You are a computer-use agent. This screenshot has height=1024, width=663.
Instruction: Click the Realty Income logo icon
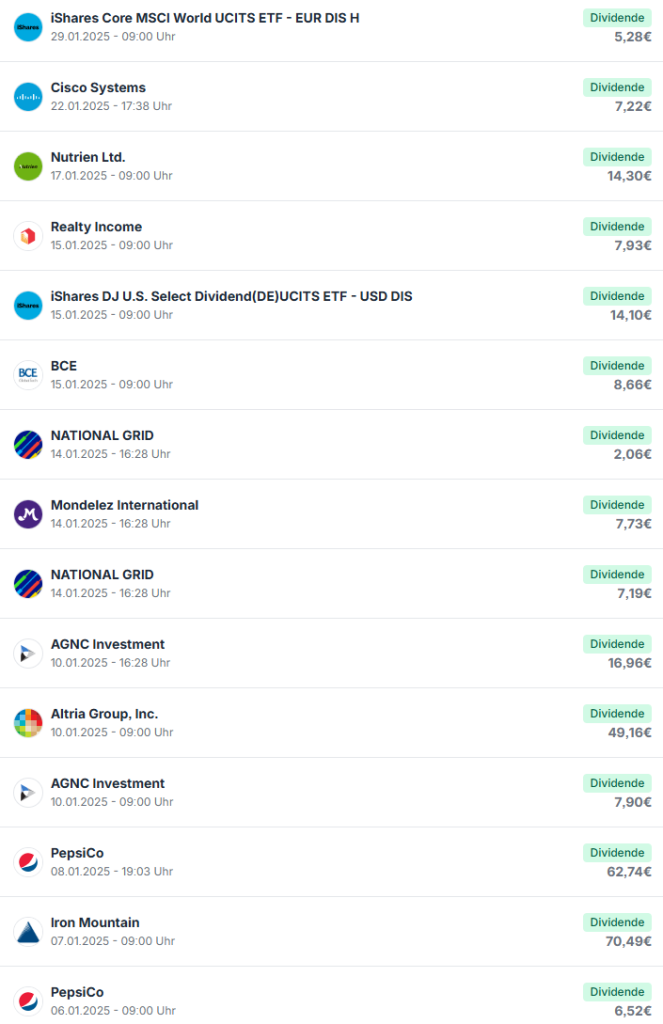pos(28,236)
